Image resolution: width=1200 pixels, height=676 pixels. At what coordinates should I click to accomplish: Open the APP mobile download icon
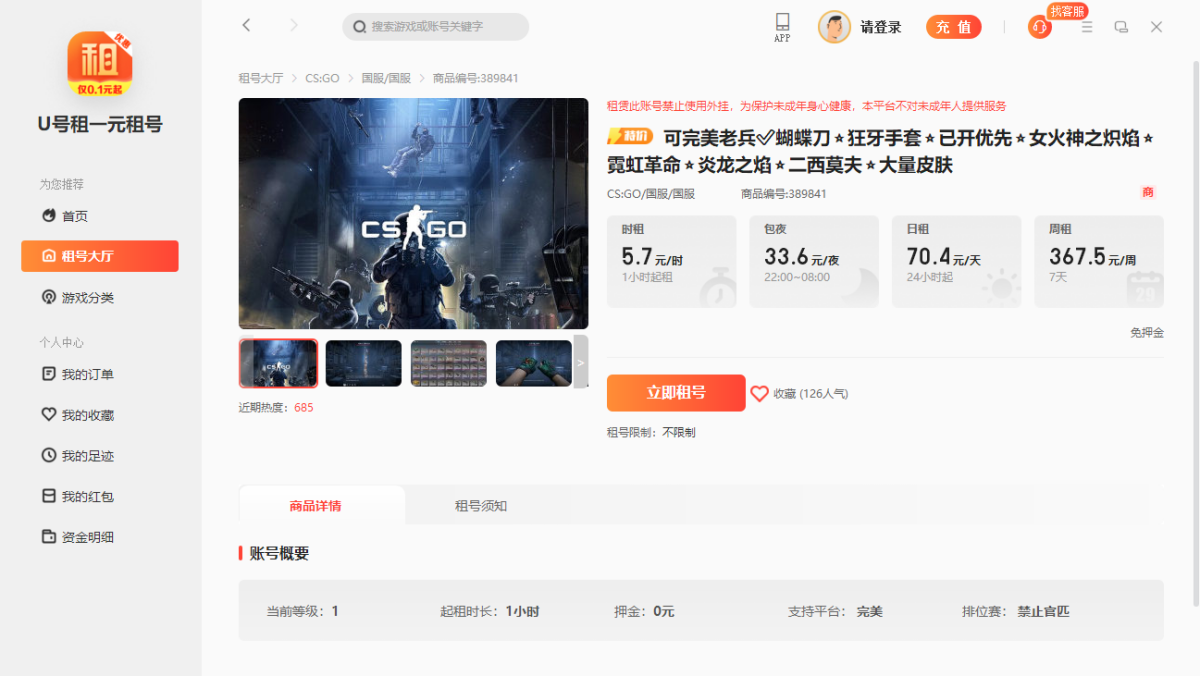coord(782,26)
